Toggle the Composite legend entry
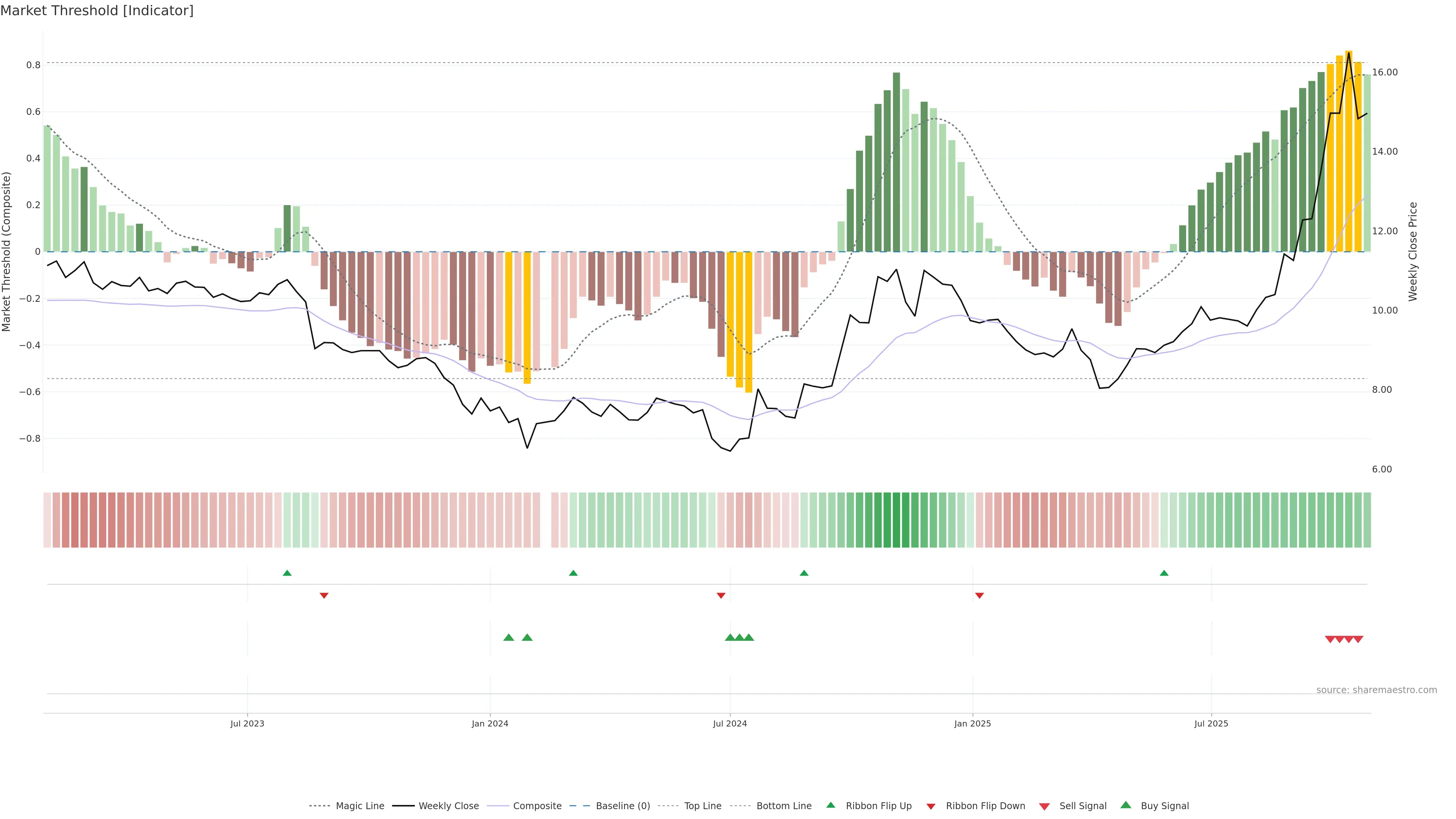Screen dimensions: 1456x819 [537, 806]
